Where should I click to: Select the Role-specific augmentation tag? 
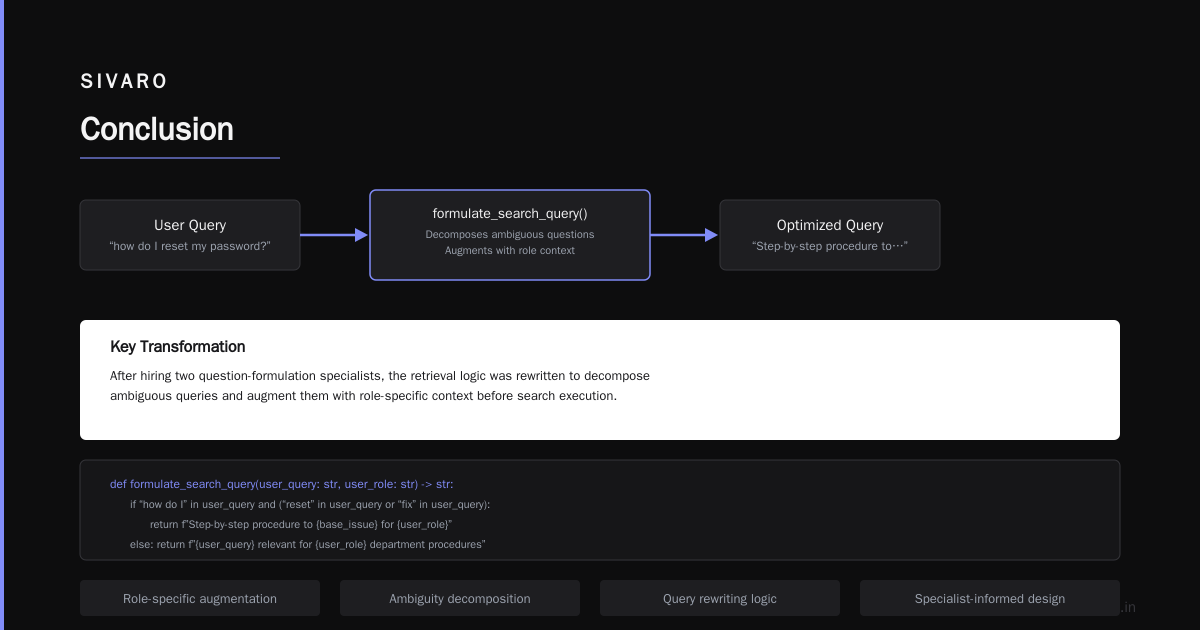[x=200, y=598]
